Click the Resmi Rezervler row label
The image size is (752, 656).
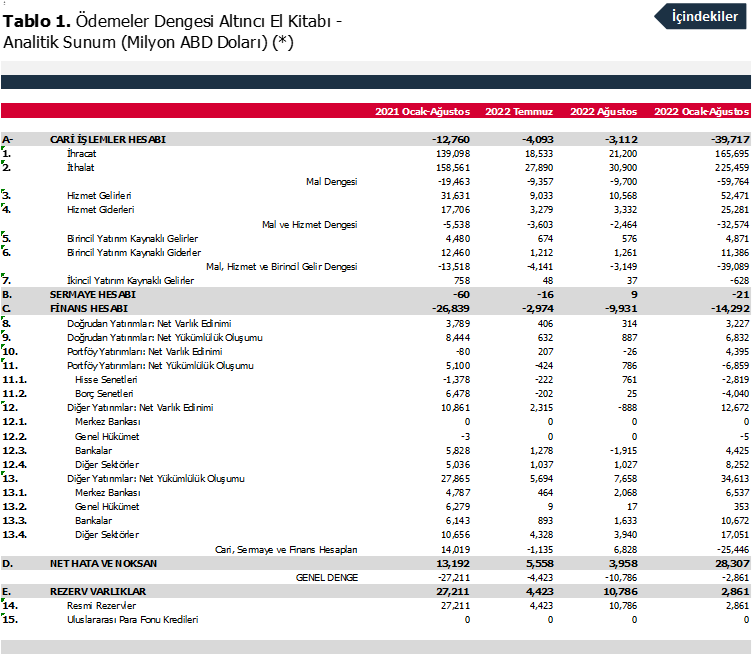(x=101, y=605)
